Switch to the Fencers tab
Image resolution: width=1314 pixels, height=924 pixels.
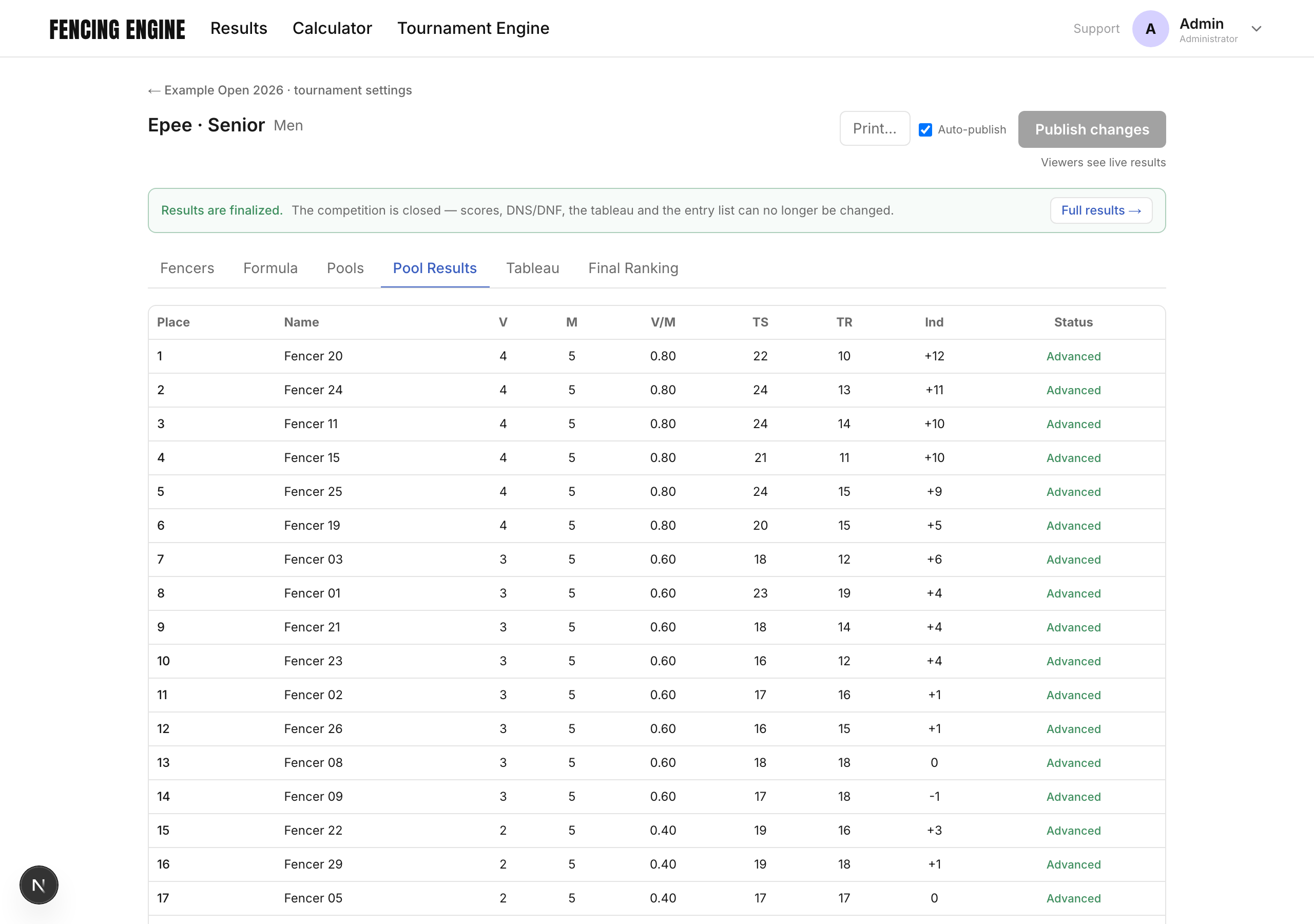tap(187, 268)
